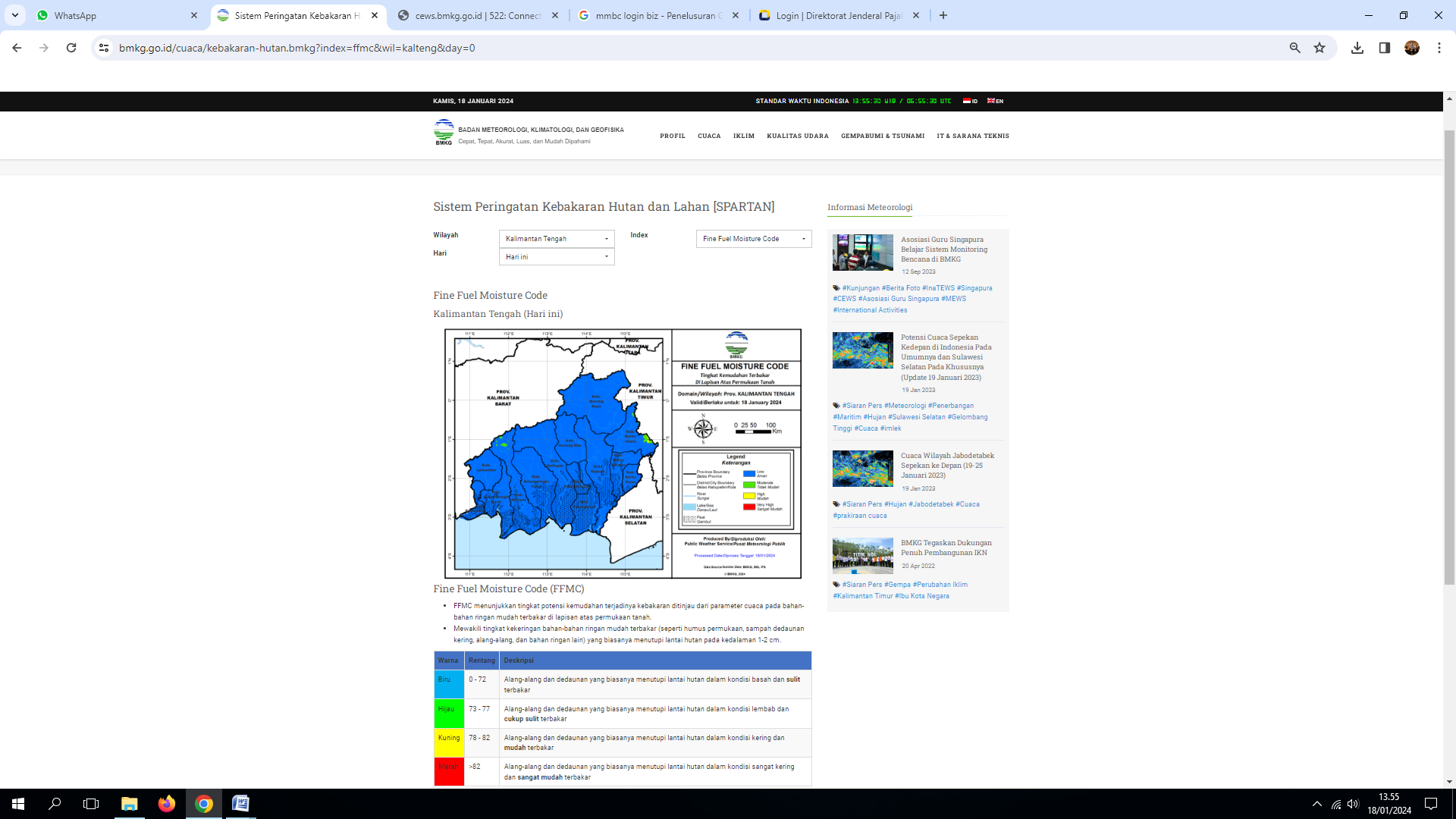Close the WhatsApp tab
The image size is (1456, 819).
tap(194, 15)
